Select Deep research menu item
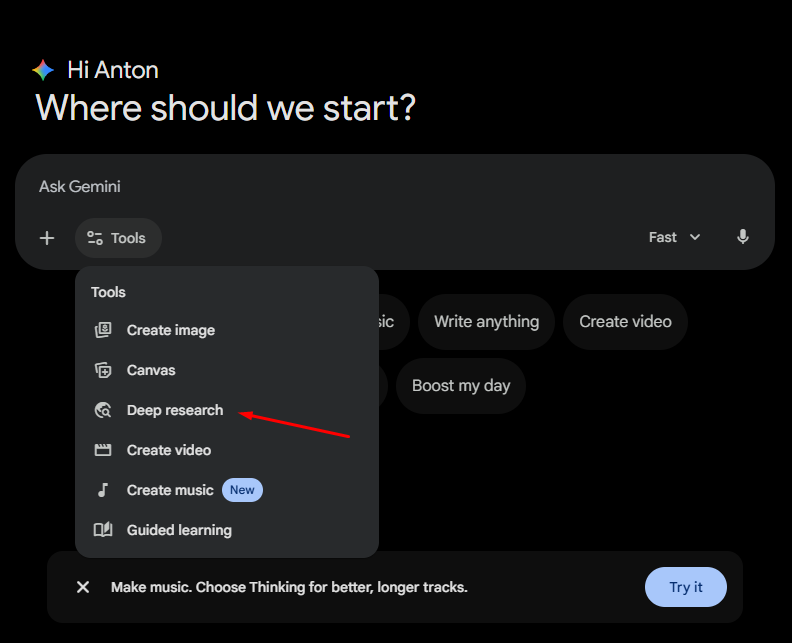 pyautogui.click(x=175, y=410)
